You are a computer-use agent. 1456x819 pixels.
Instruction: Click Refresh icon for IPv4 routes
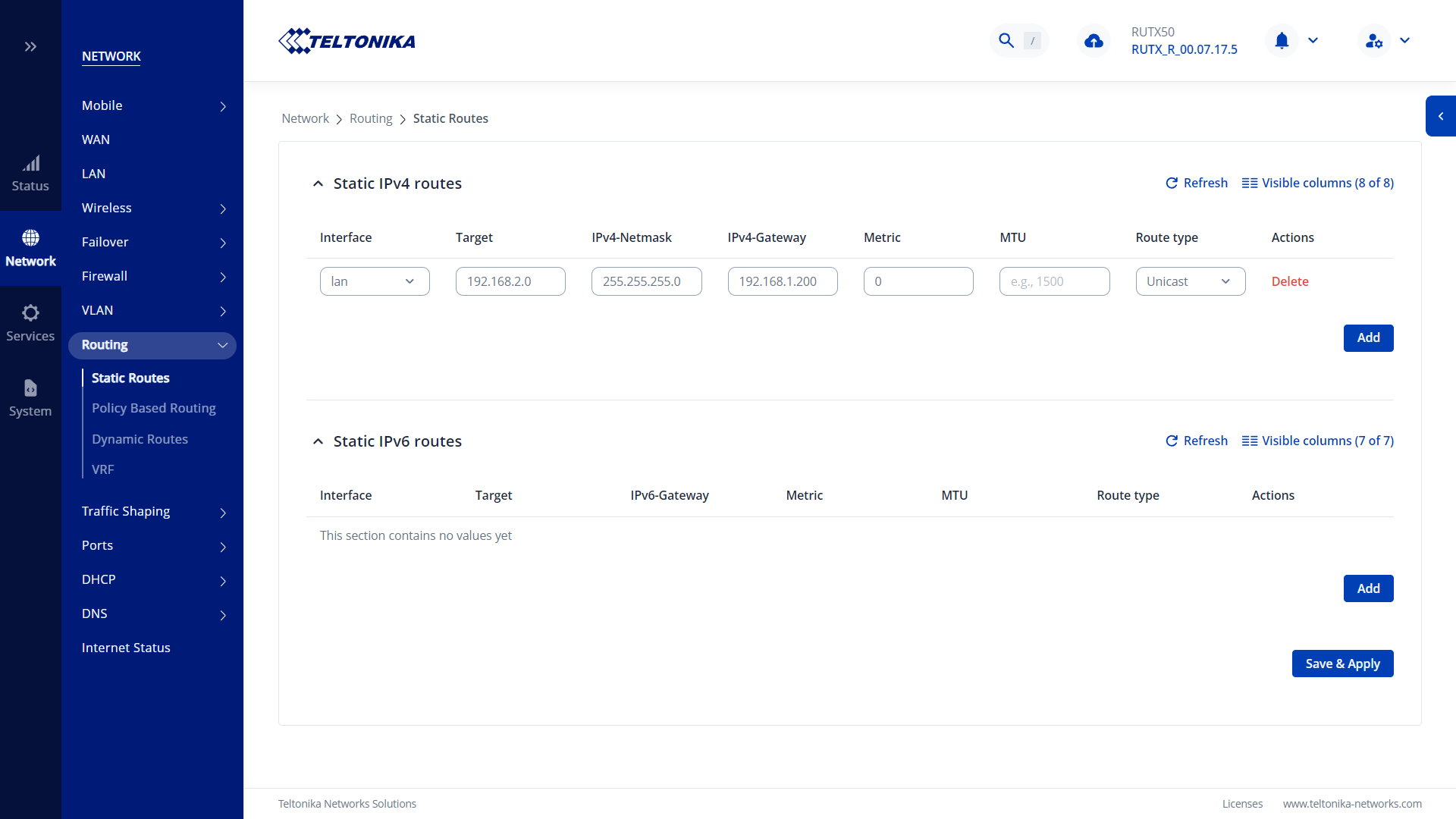tap(1172, 184)
